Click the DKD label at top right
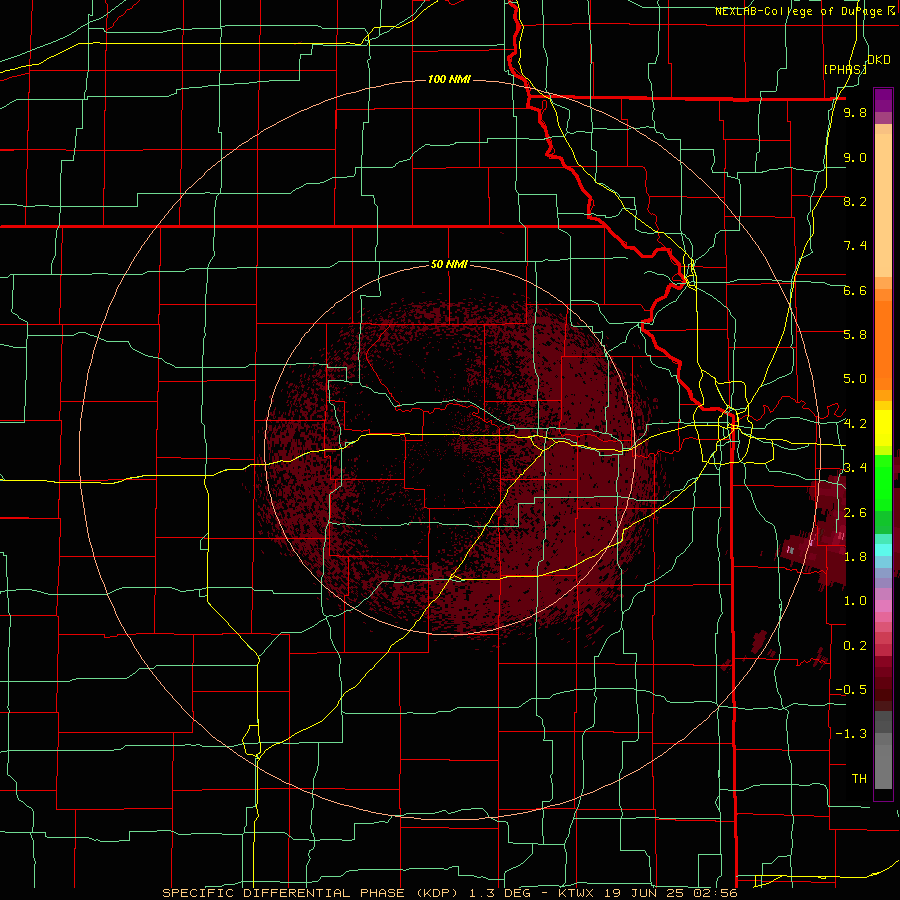The height and width of the screenshot is (900, 900). 879,60
